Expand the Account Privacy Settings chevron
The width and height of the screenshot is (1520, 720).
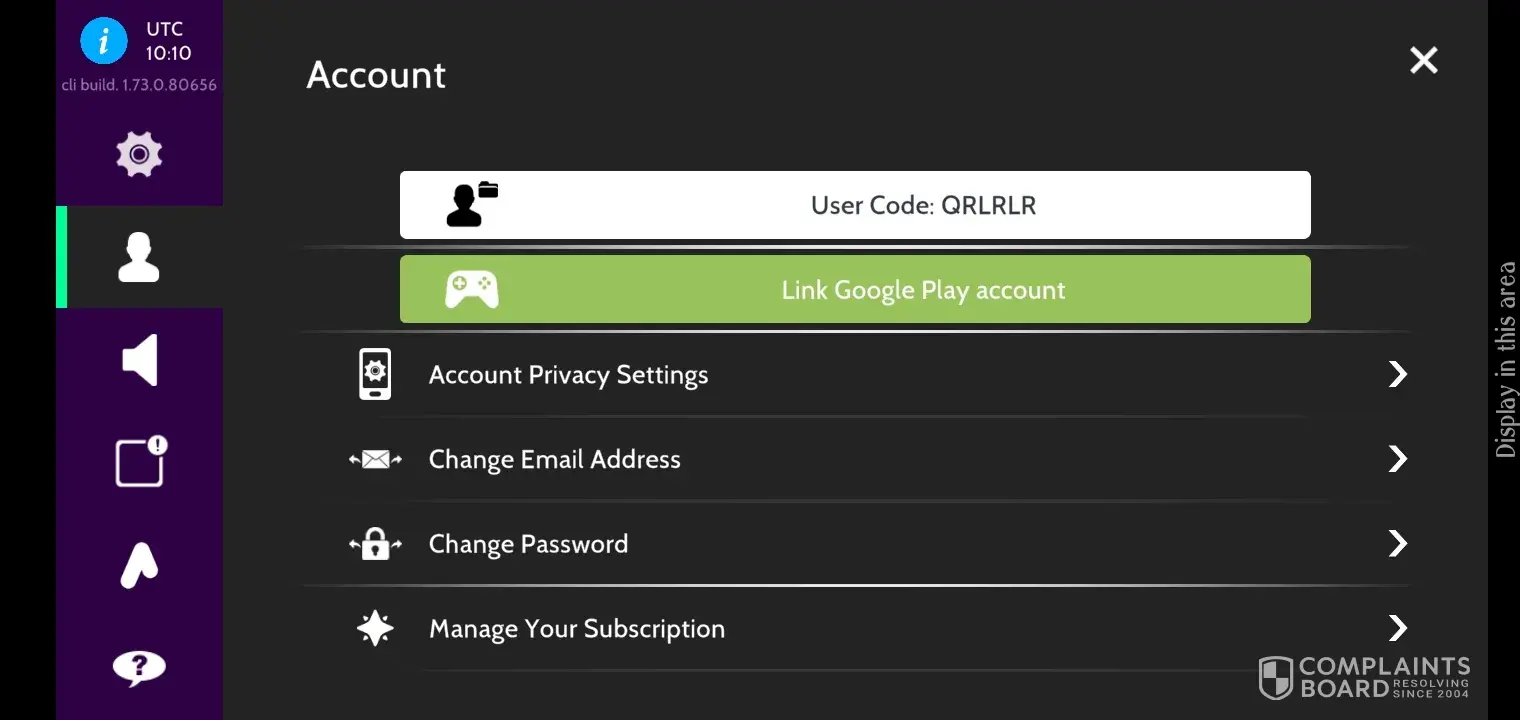pyautogui.click(x=1397, y=375)
